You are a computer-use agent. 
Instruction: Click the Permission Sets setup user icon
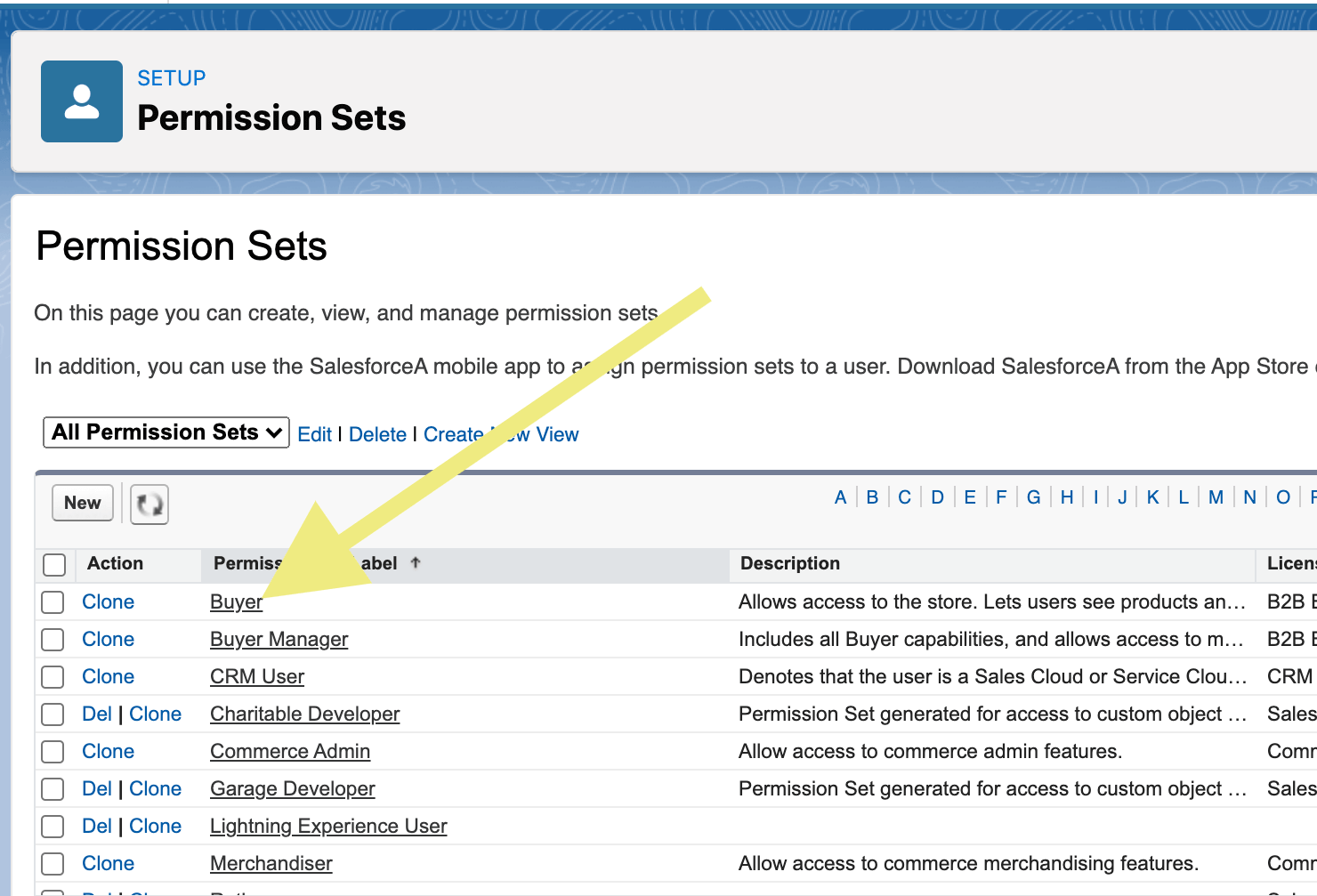(x=81, y=101)
